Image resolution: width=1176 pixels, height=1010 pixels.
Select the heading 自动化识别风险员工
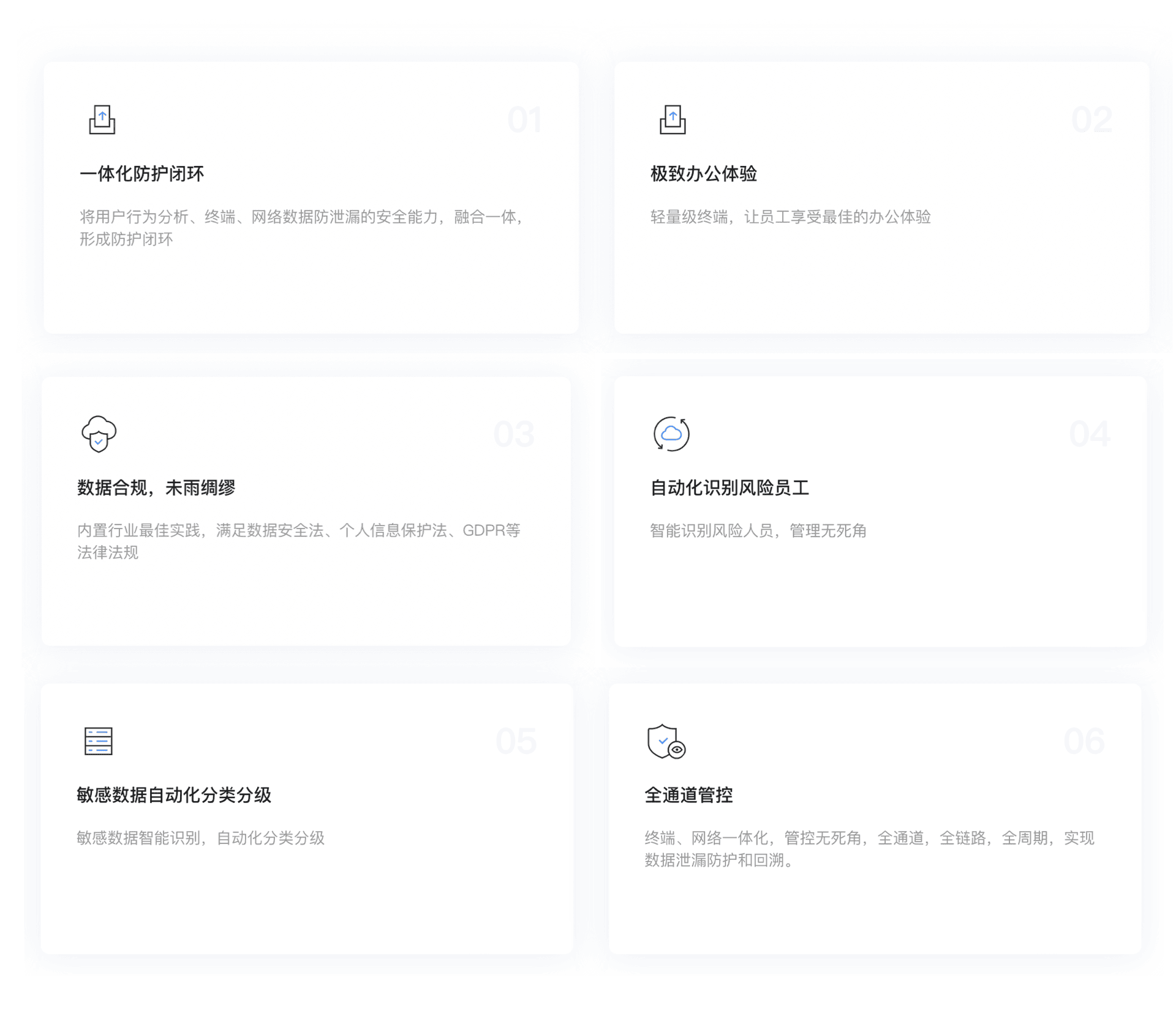[x=729, y=488]
